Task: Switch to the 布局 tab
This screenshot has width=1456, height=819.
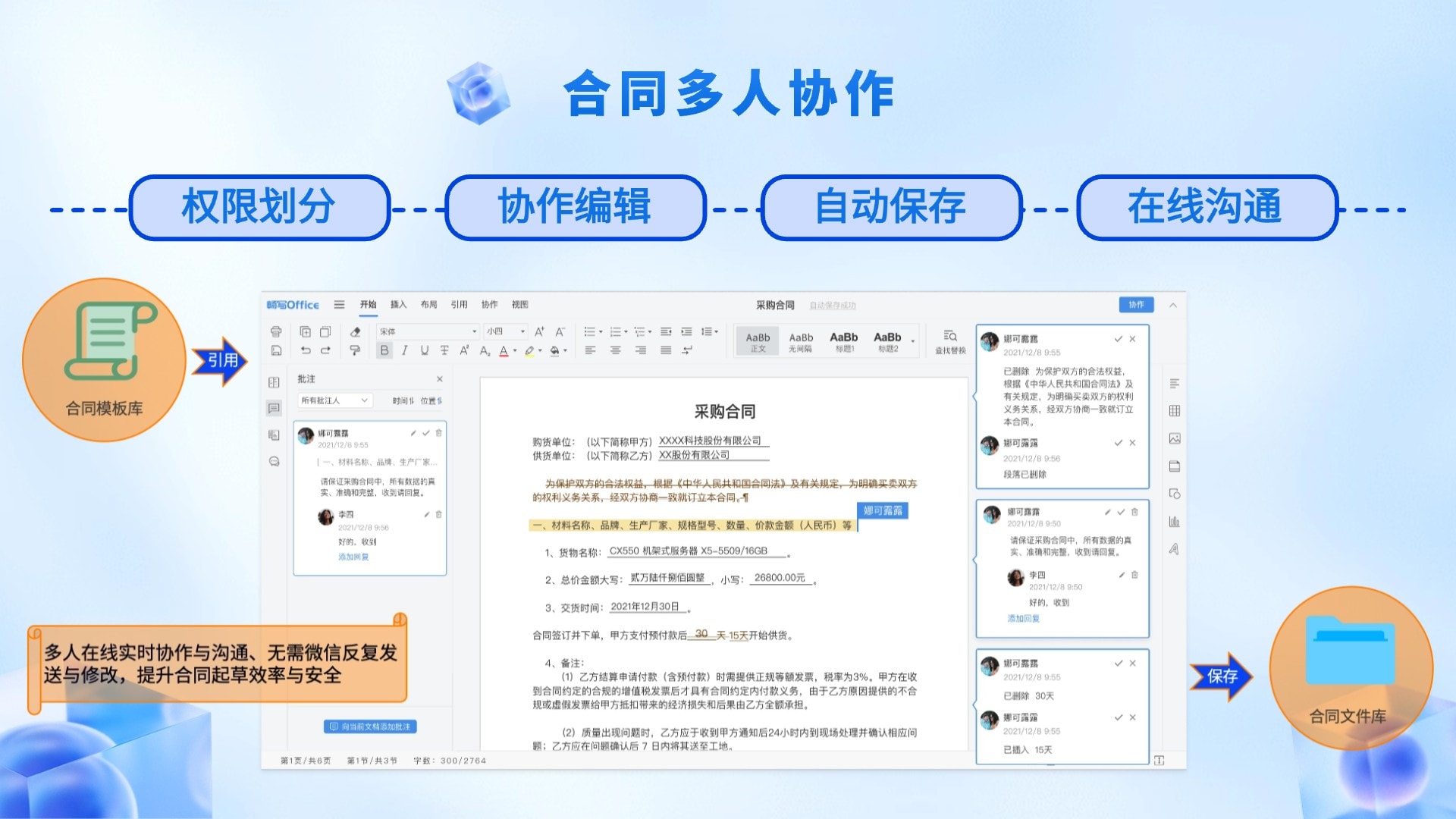Action: click(429, 305)
